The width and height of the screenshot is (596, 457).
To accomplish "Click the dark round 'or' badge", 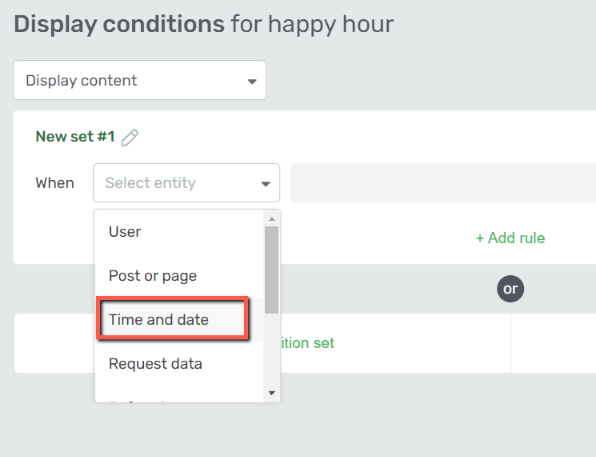I will [x=510, y=289].
